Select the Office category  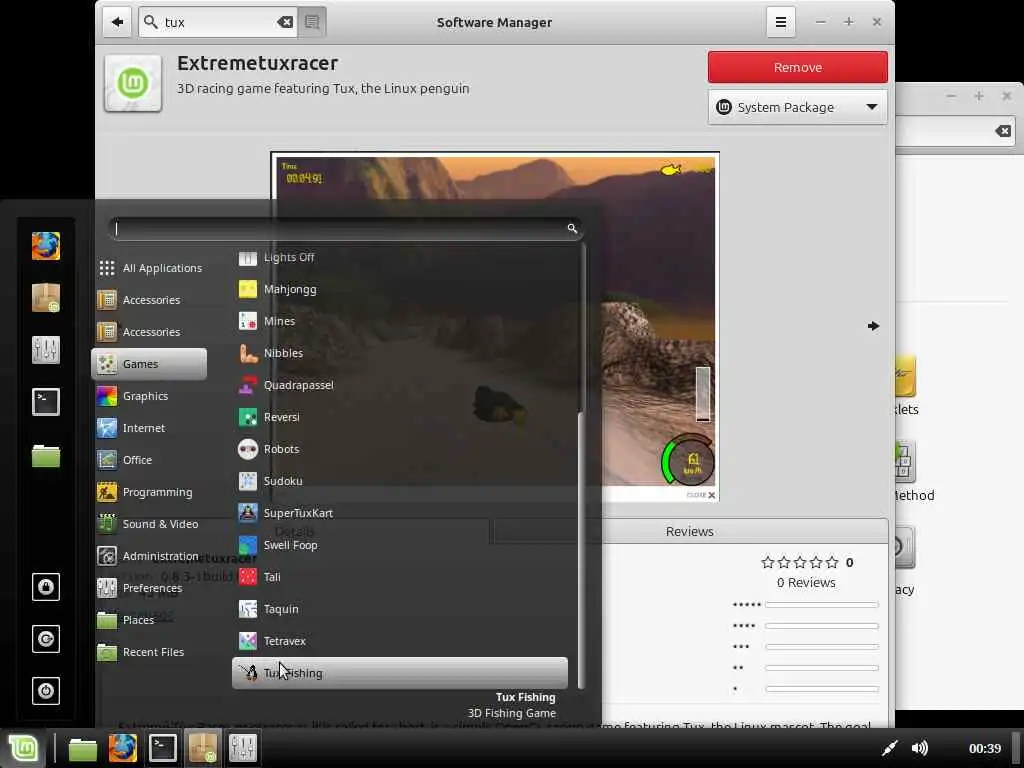coord(150,460)
